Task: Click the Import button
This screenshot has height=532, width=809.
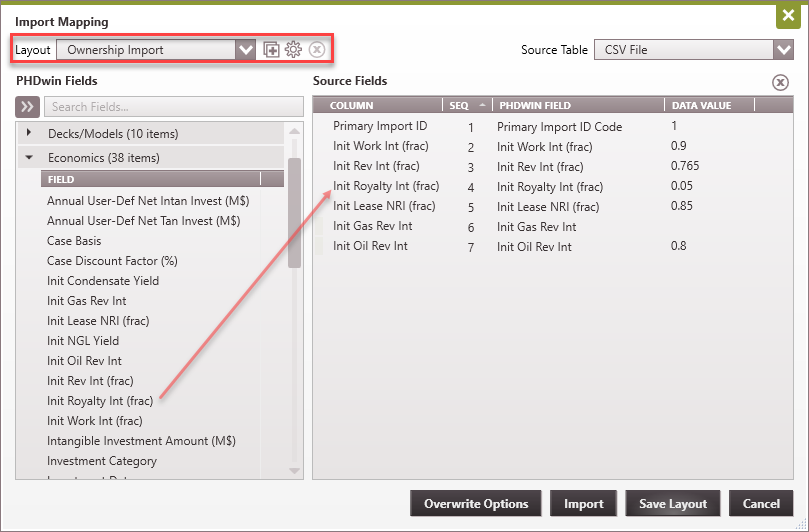Action: (x=584, y=504)
